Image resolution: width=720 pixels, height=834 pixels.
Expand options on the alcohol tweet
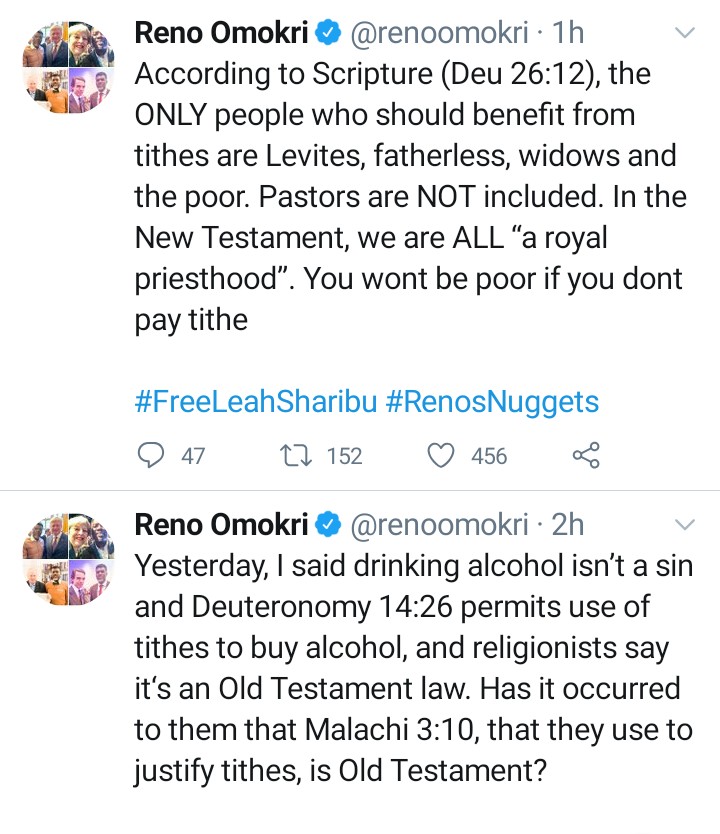coord(685,524)
